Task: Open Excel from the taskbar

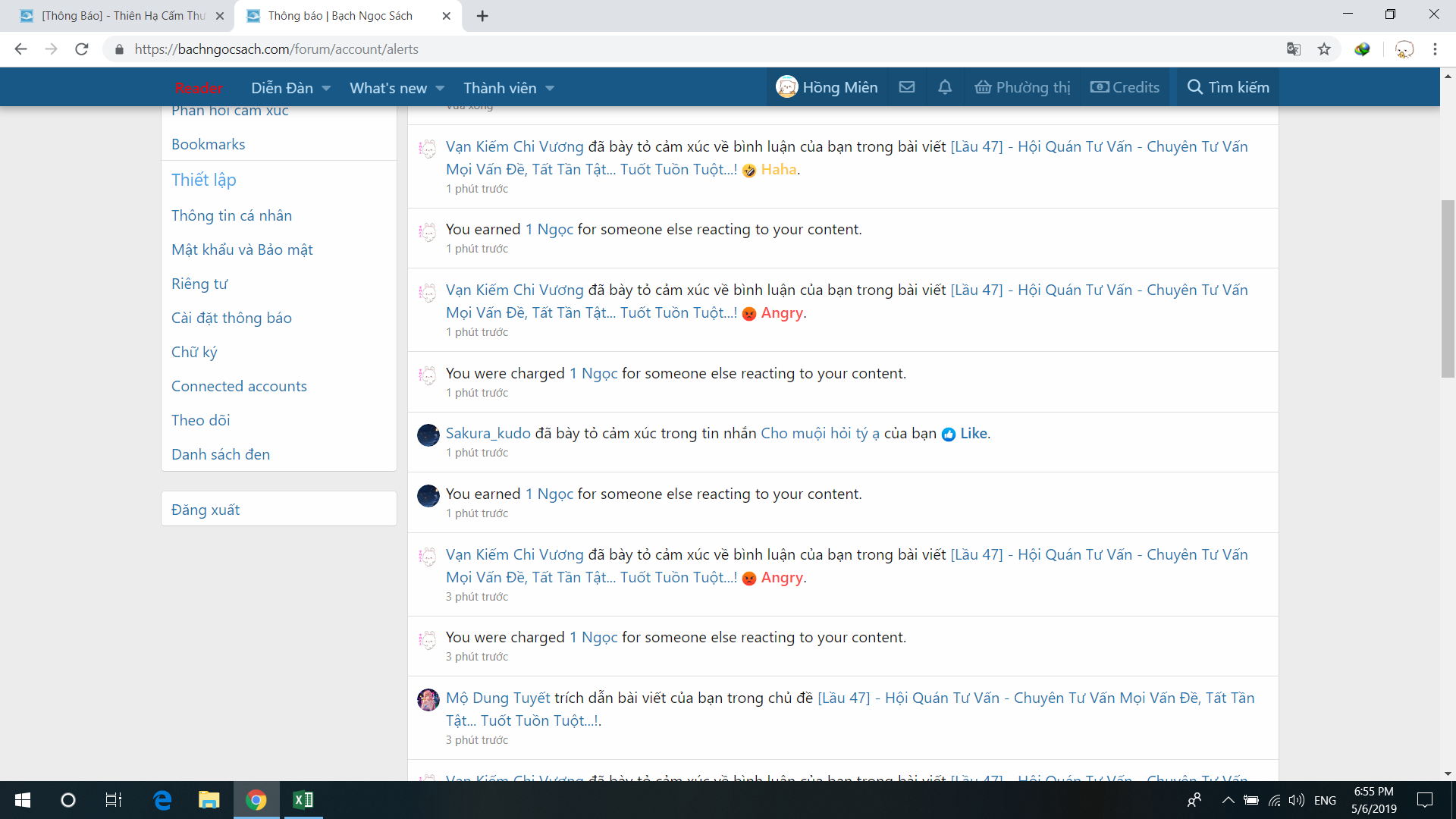Action: point(303,800)
